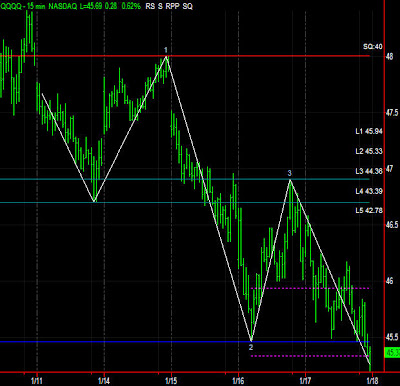This screenshot has width=400, height=386.
Task: Click wave point label 2 at the trough
Action: click(251, 347)
